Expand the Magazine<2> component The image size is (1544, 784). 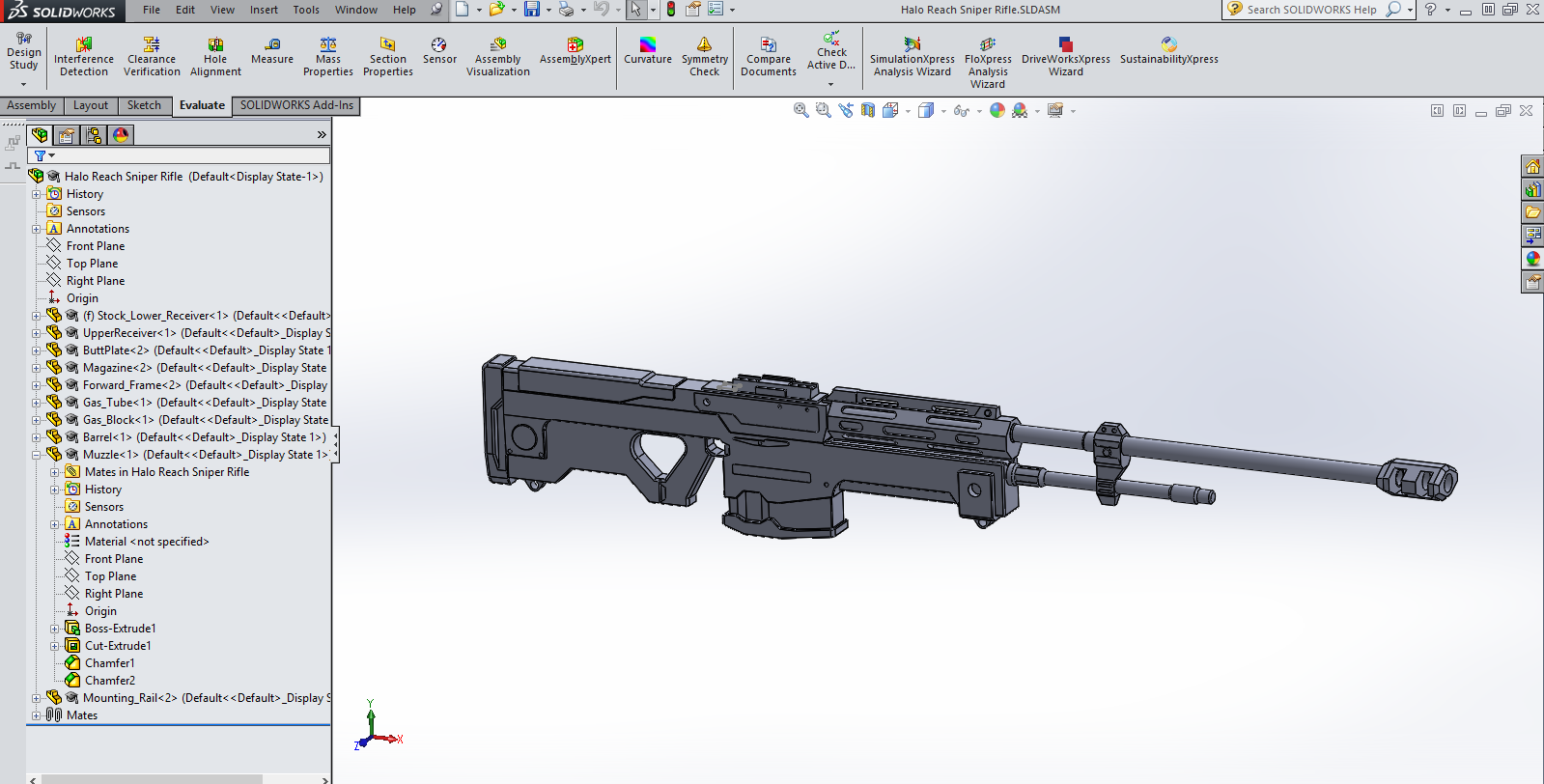[37, 368]
